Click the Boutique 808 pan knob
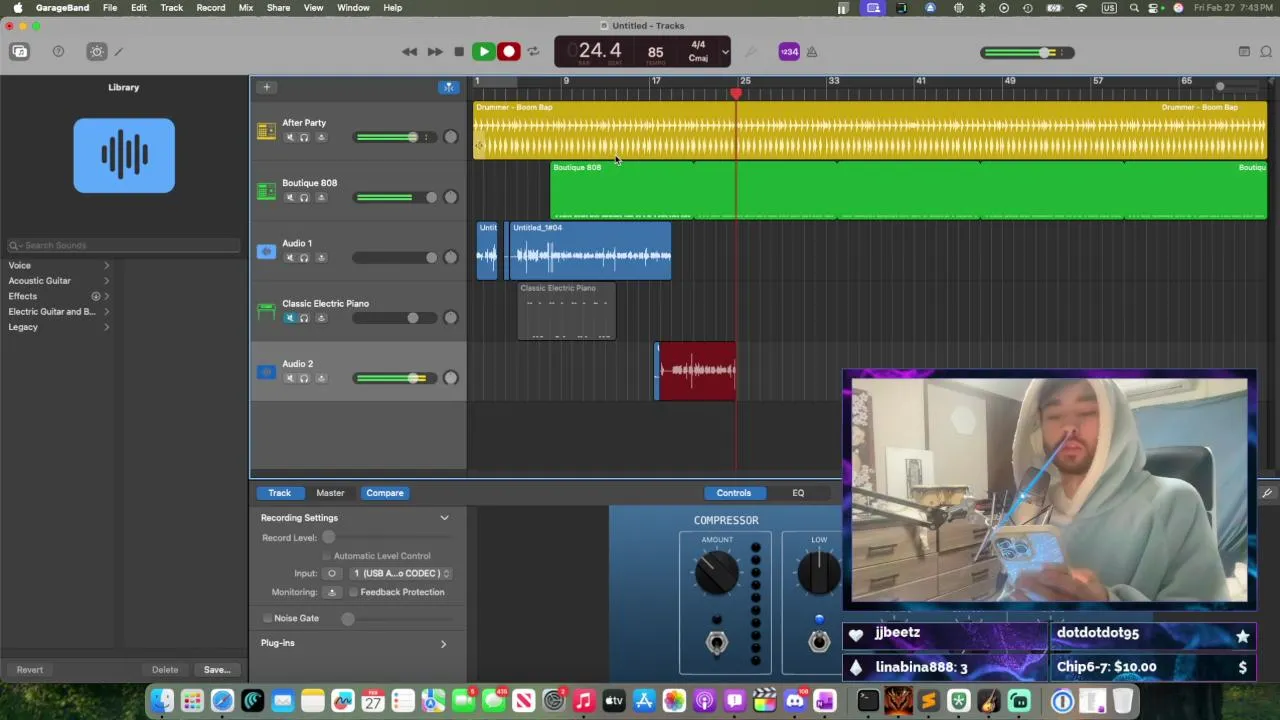 pos(451,197)
